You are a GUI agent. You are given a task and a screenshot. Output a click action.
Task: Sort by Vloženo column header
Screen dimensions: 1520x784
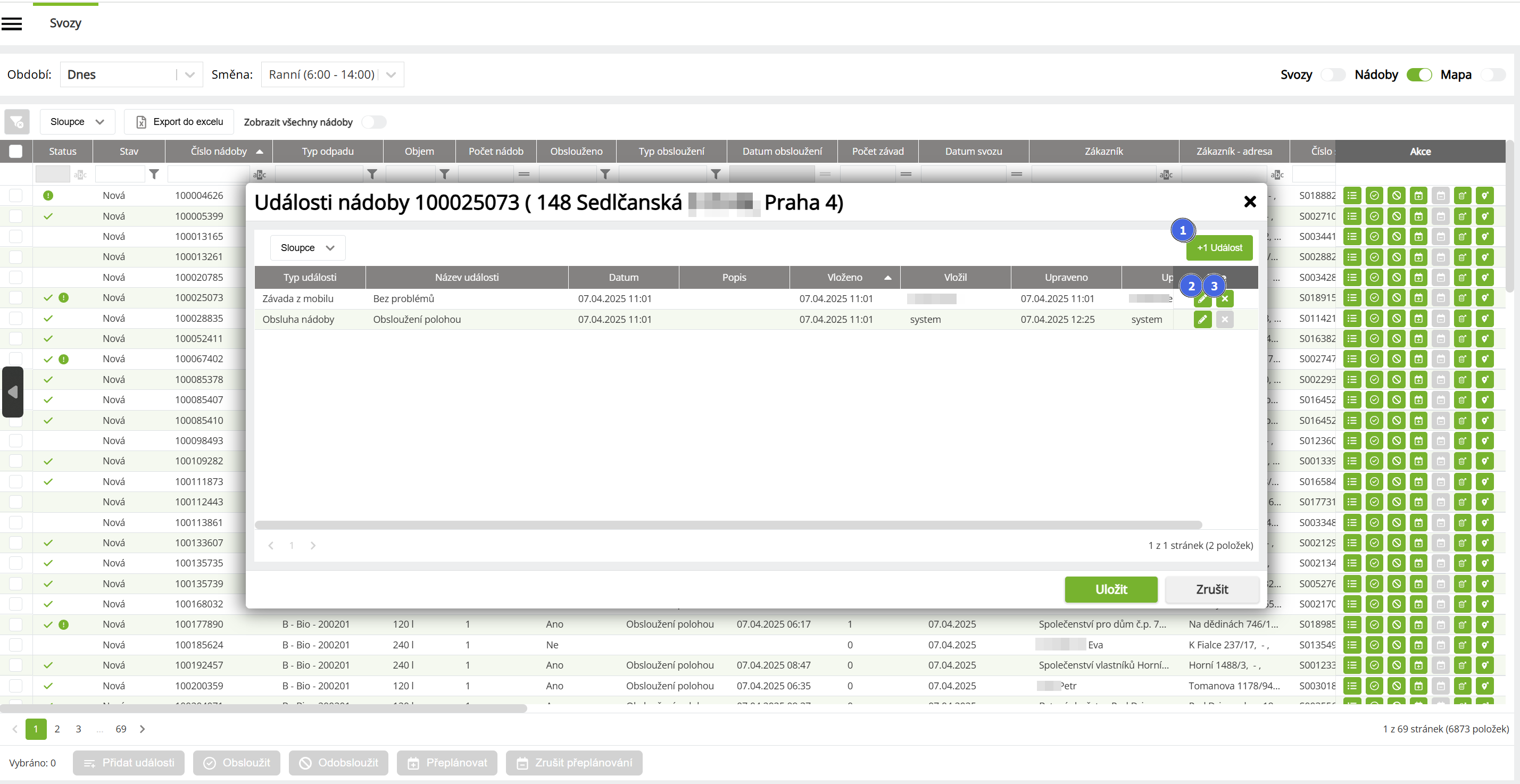click(844, 277)
